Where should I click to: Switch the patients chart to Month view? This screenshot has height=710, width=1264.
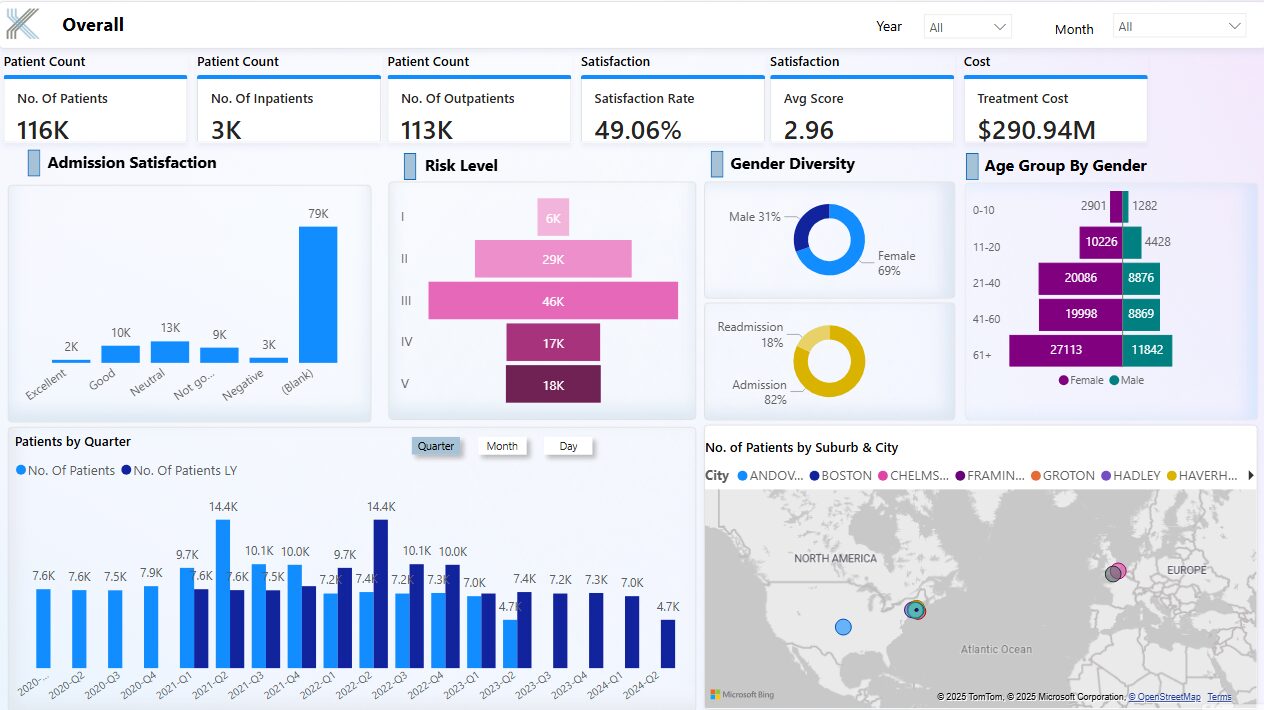[502, 446]
